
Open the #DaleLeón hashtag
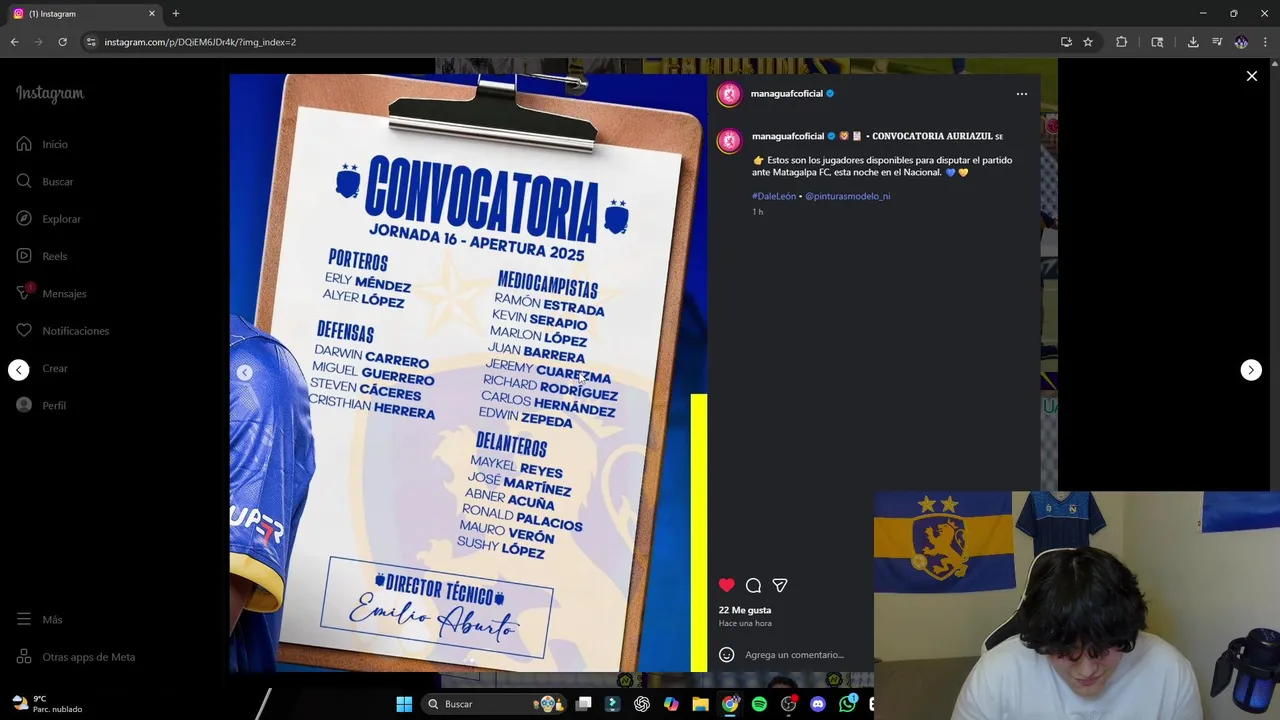774,197
